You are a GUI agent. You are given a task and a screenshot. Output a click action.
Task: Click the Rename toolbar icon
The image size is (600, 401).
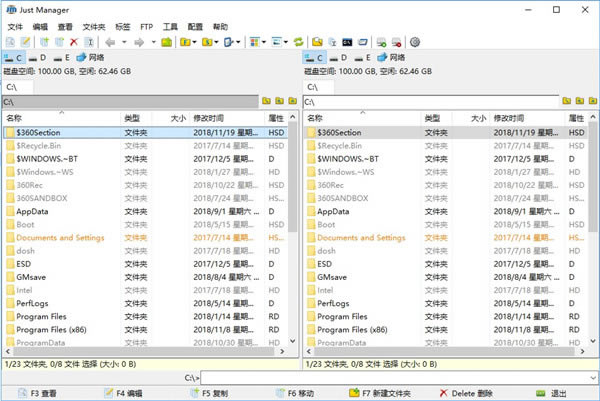(89, 42)
